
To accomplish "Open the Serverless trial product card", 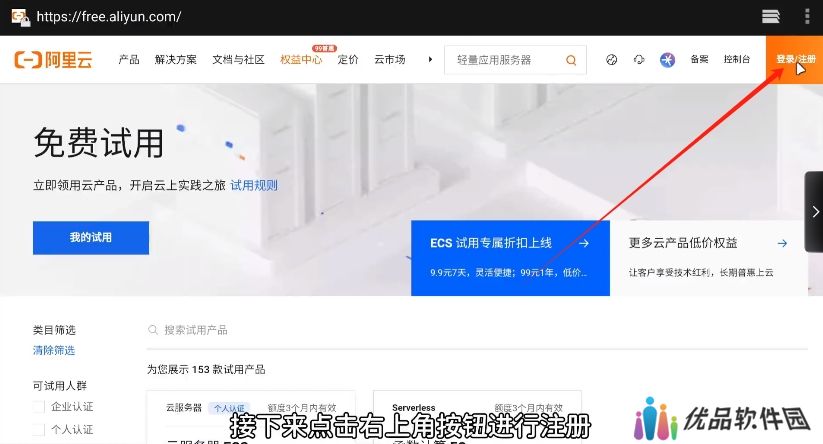I will pyautogui.click(x=477, y=417).
